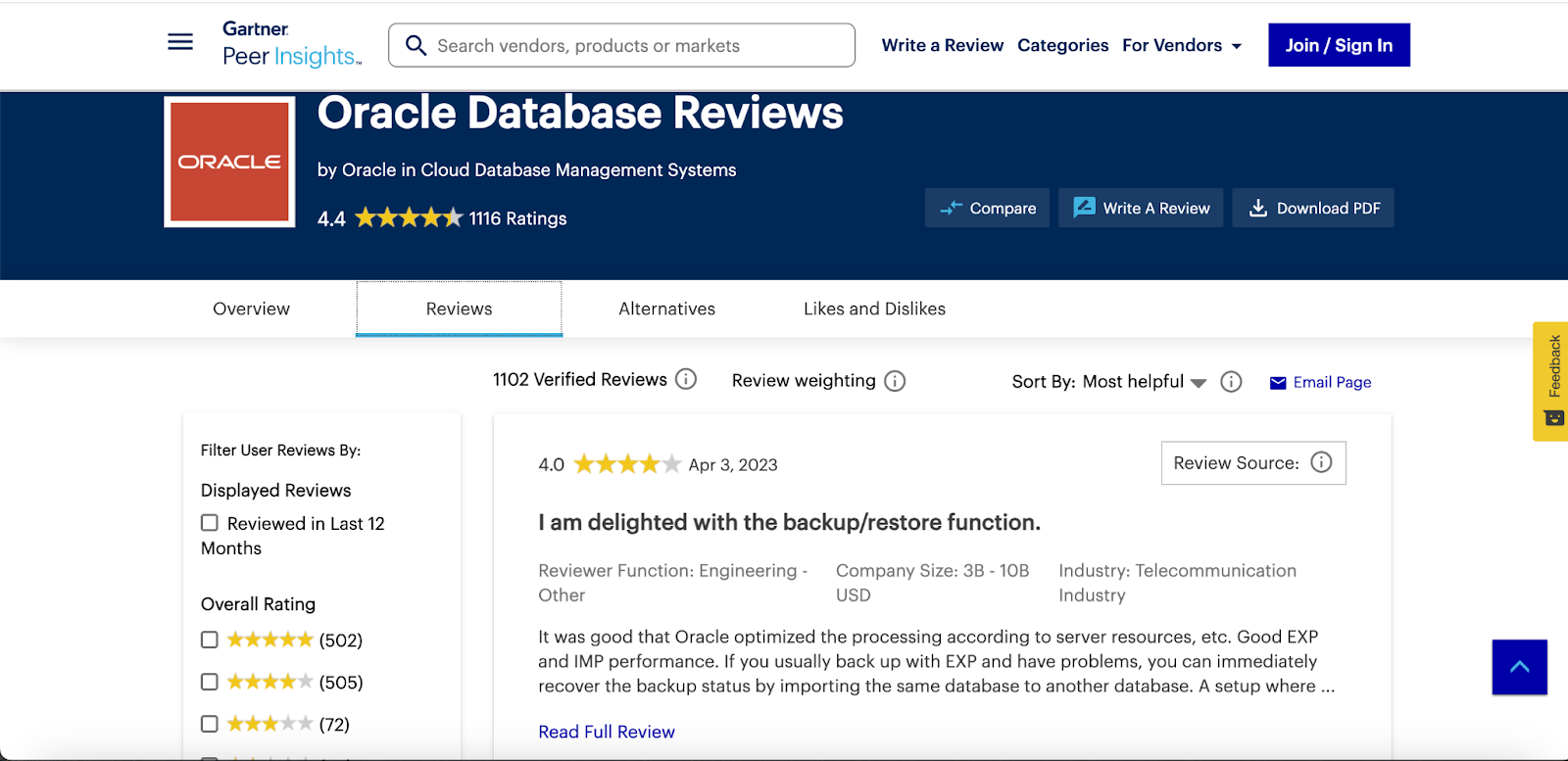Click the Review Source info icon

click(1321, 462)
